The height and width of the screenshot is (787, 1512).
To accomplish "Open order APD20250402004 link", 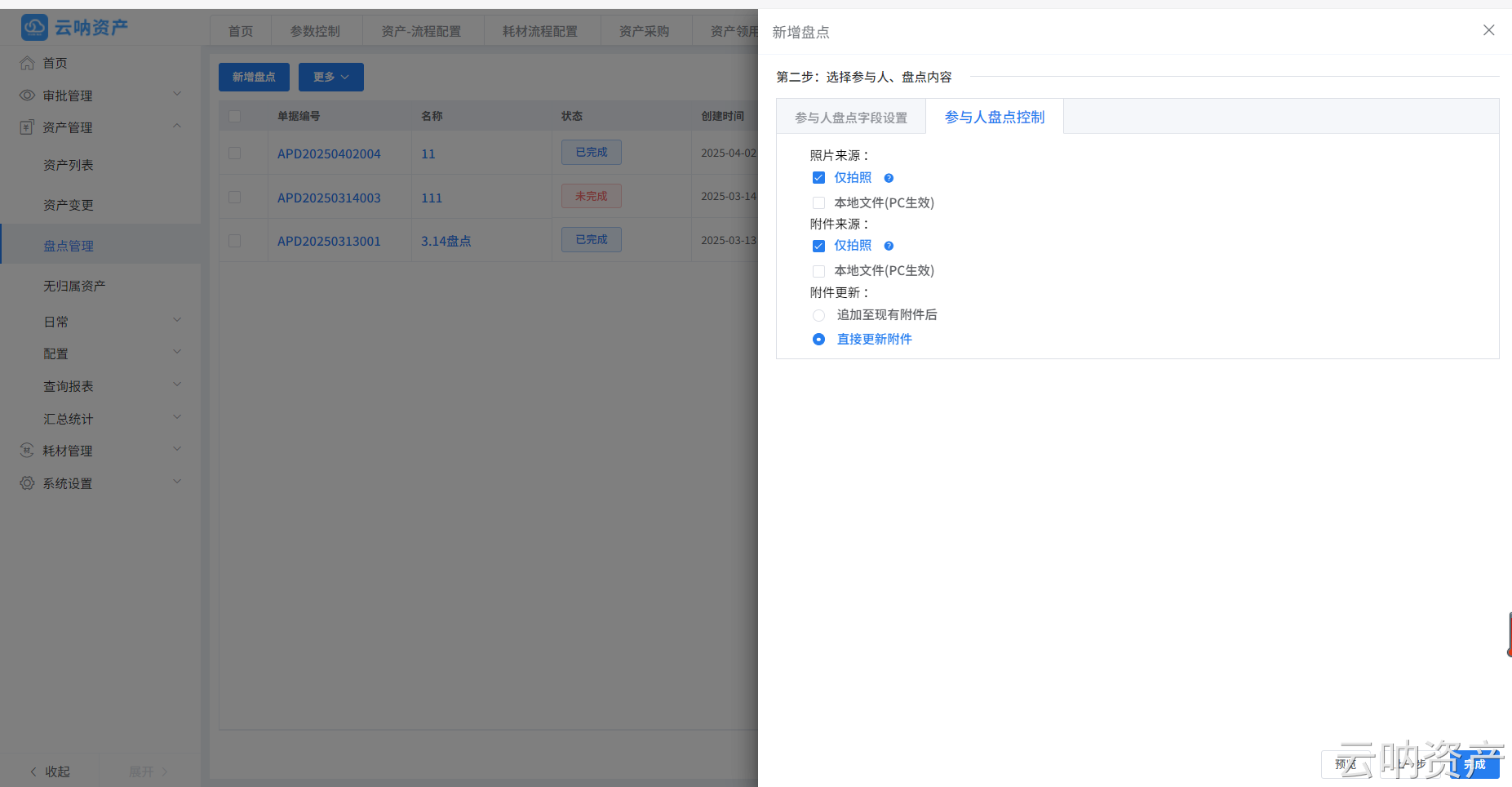I will pyautogui.click(x=328, y=153).
